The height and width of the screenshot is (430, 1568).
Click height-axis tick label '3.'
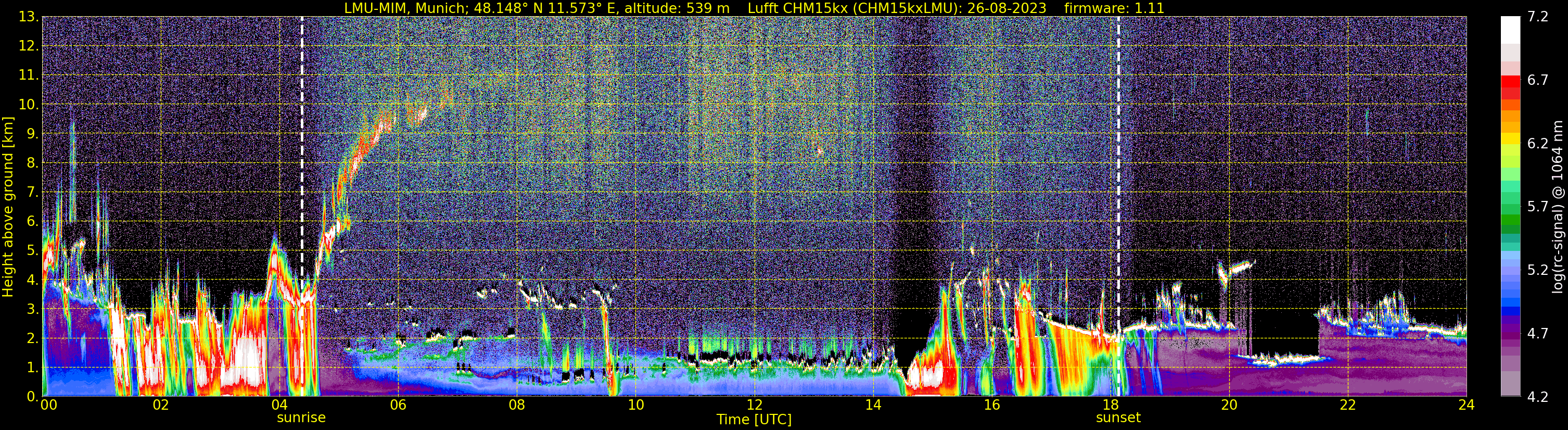pyautogui.click(x=33, y=309)
